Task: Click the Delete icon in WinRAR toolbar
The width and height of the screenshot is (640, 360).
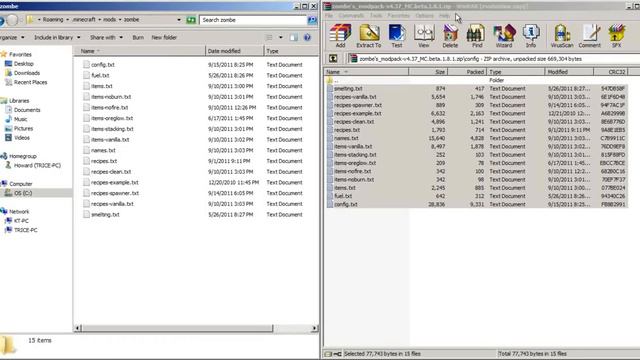Action: pos(450,36)
